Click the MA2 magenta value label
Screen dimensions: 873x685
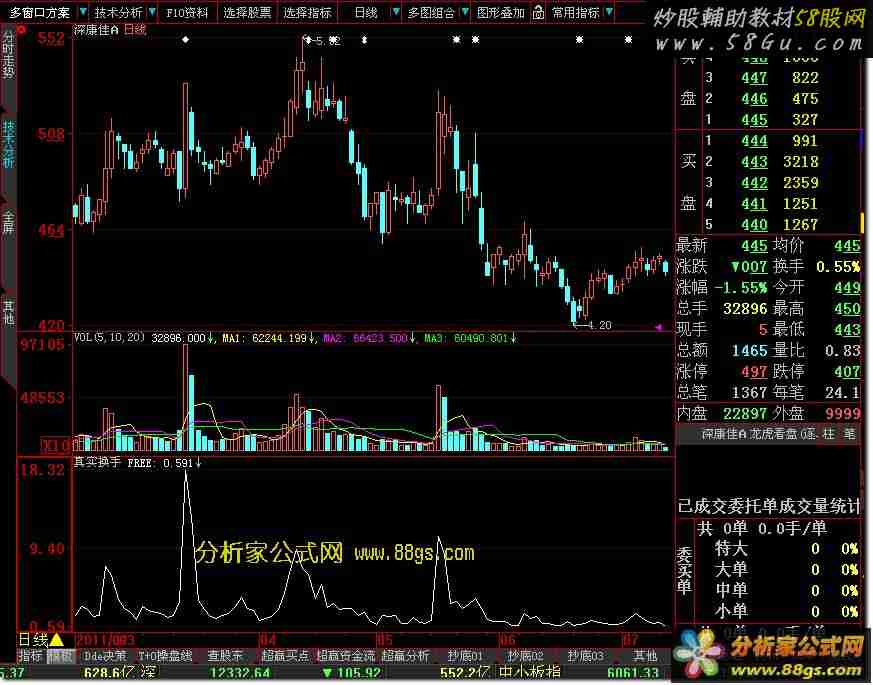(365, 338)
